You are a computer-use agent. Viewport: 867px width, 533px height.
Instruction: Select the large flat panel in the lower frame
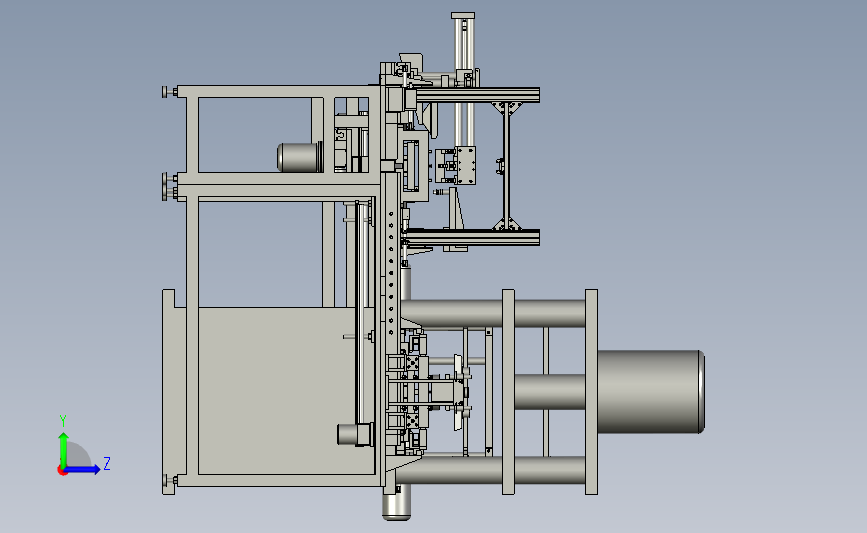coord(275,390)
